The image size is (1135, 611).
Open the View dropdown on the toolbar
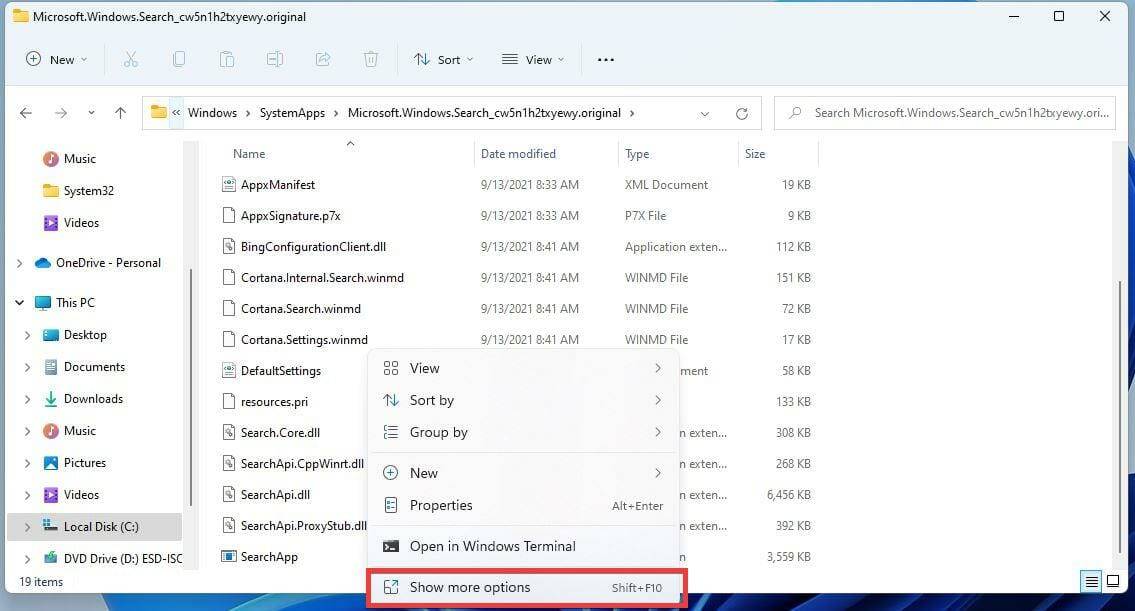pos(532,59)
